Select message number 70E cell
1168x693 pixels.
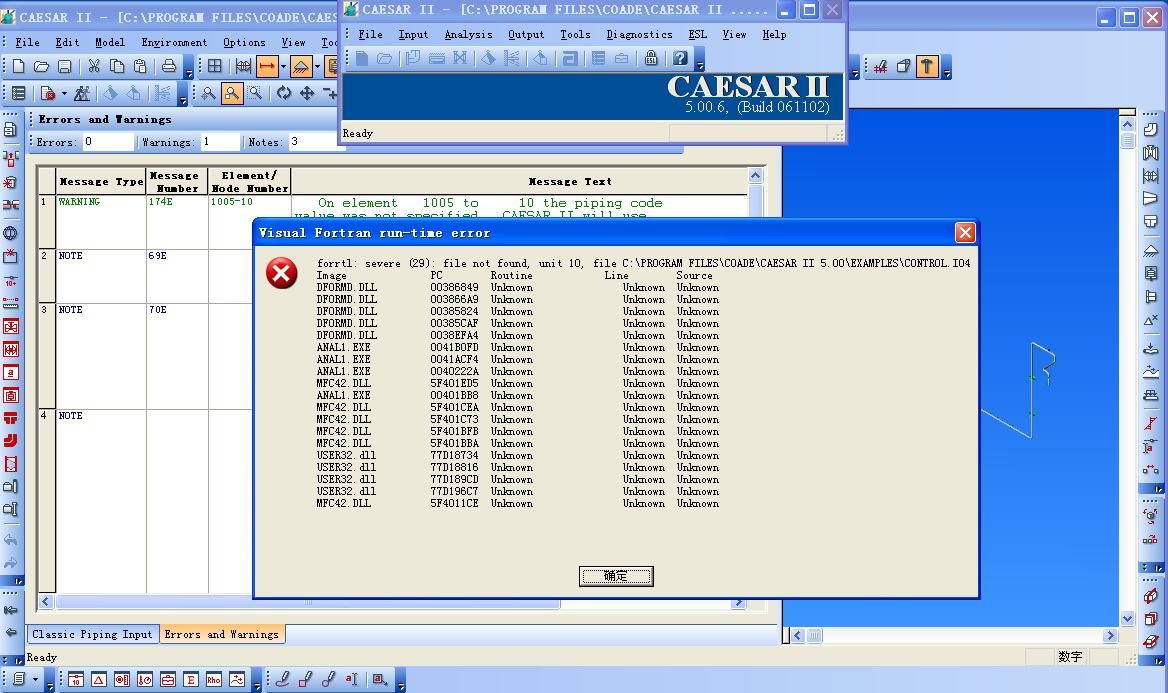(177, 356)
